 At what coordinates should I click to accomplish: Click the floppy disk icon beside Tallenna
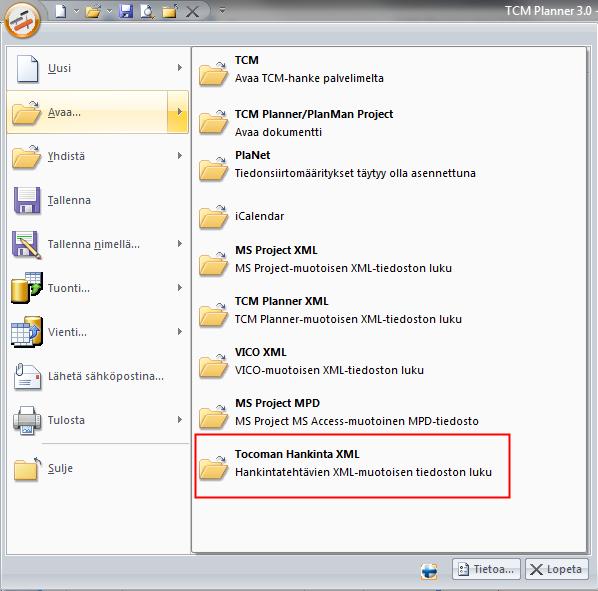(x=27, y=200)
